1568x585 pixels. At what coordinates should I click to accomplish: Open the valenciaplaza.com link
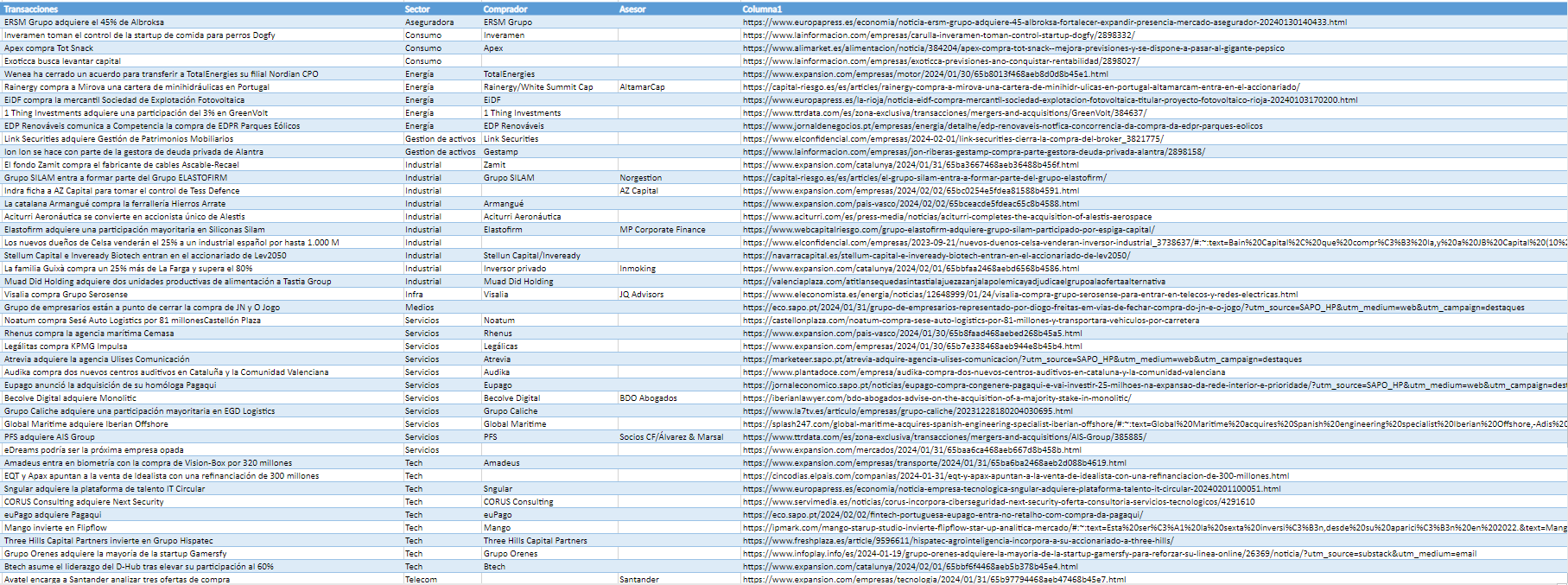(x=954, y=281)
